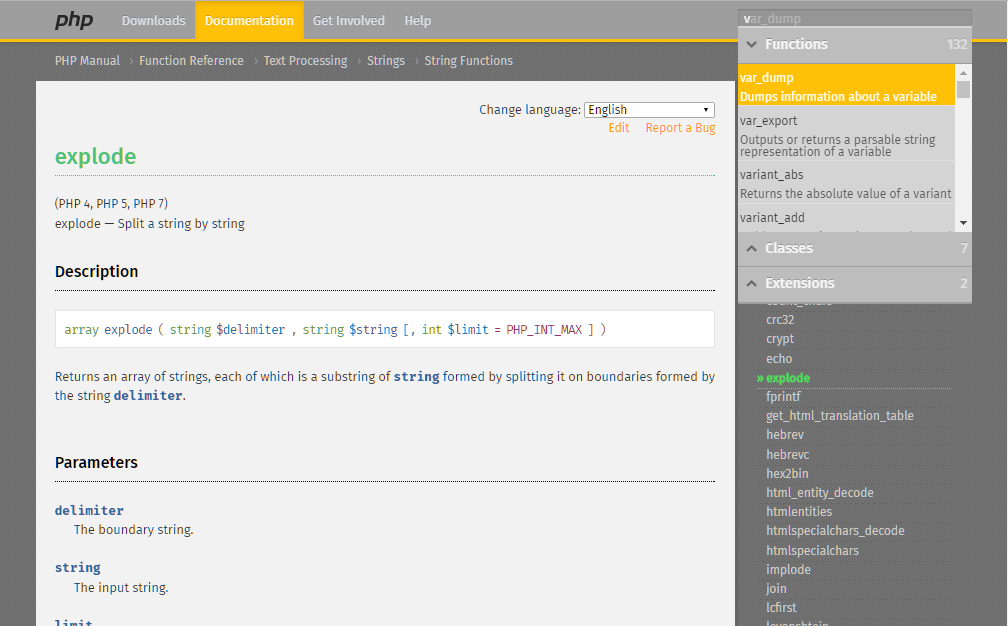Image resolution: width=1008 pixels, height=626 pixels.
Task: Open hebrev in sidebar list
Action: 785,435
